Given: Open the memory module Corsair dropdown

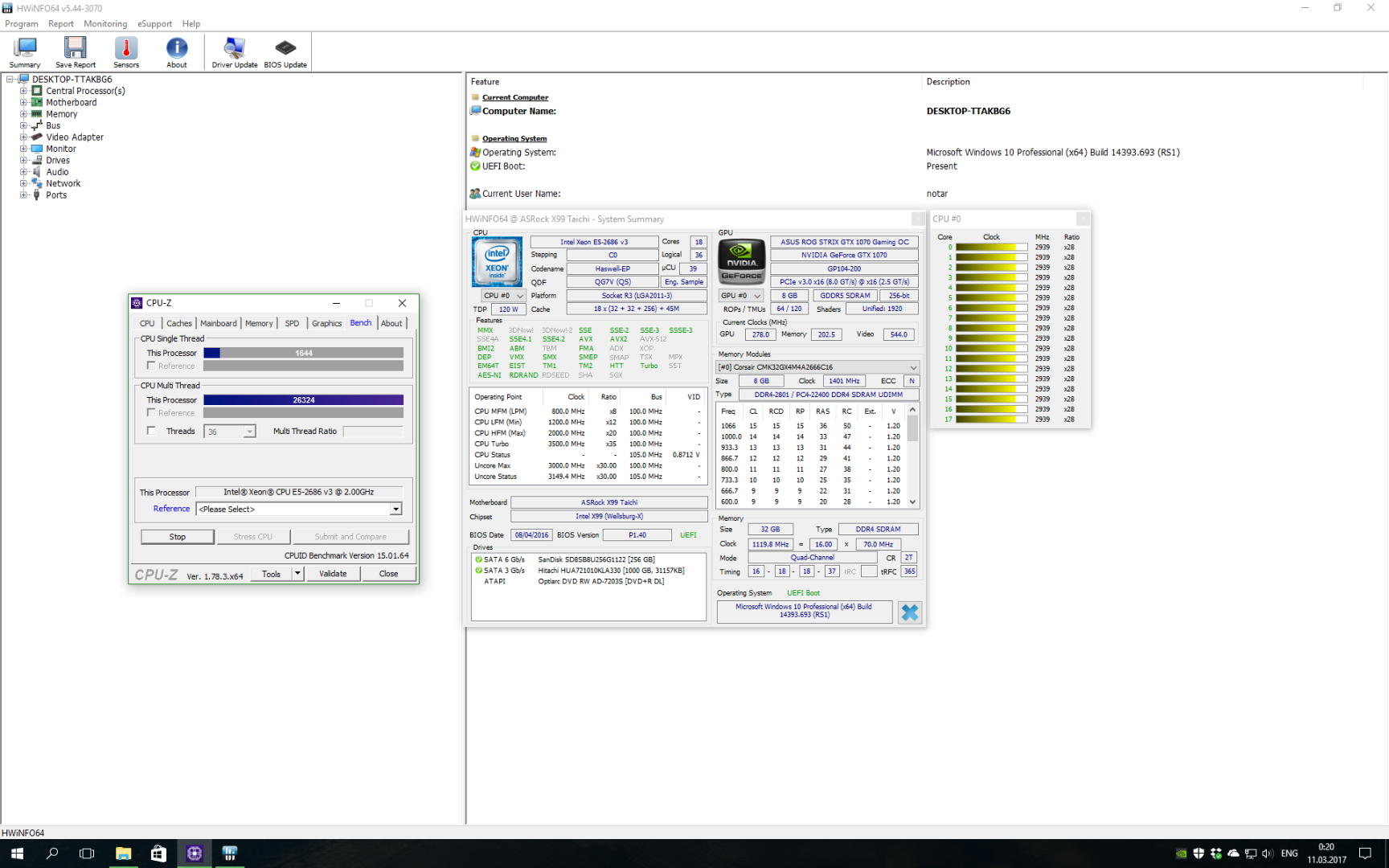Looking at the screenshot, I should tap(817, 367).
